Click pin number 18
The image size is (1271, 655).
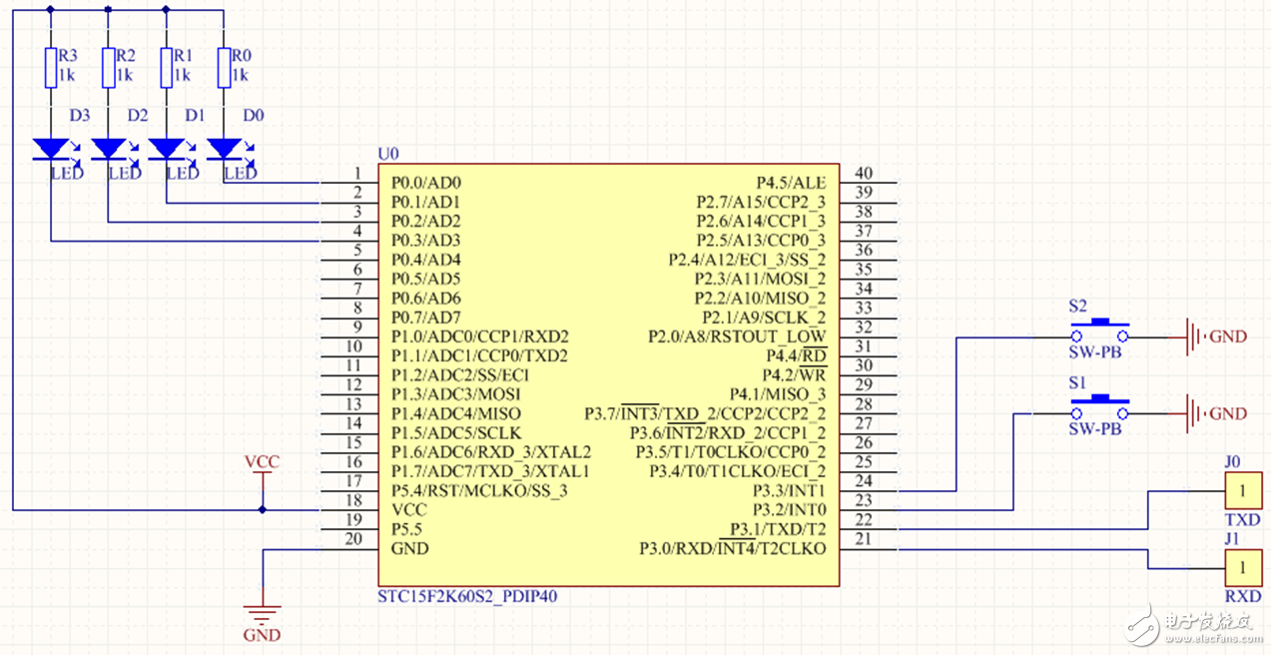click(x=353, y=501)
